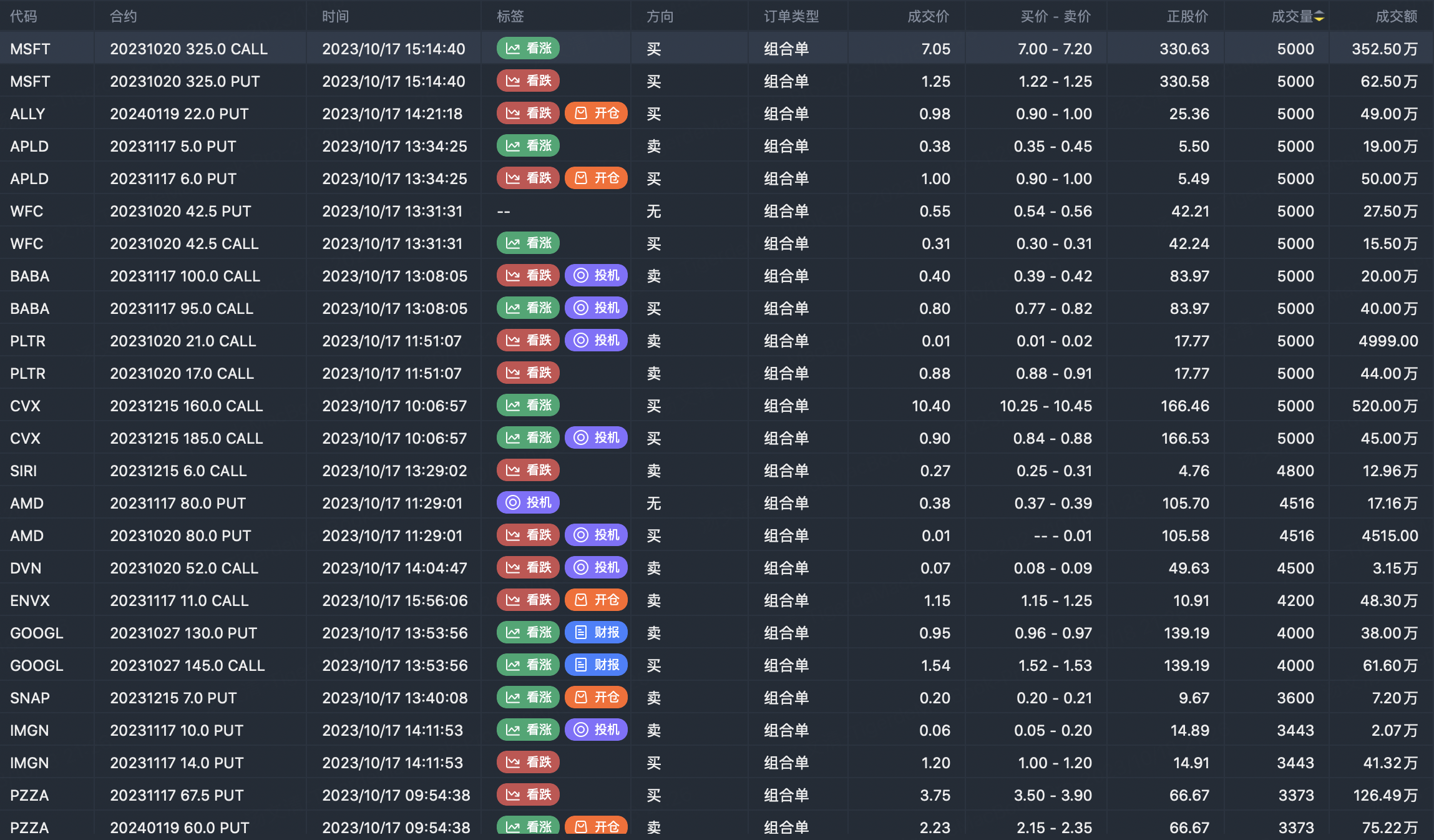Click the 520.00万 turnover value
Image resolution: width=1434 pixels, height=840 pixels.
[x=1385, y=406]
